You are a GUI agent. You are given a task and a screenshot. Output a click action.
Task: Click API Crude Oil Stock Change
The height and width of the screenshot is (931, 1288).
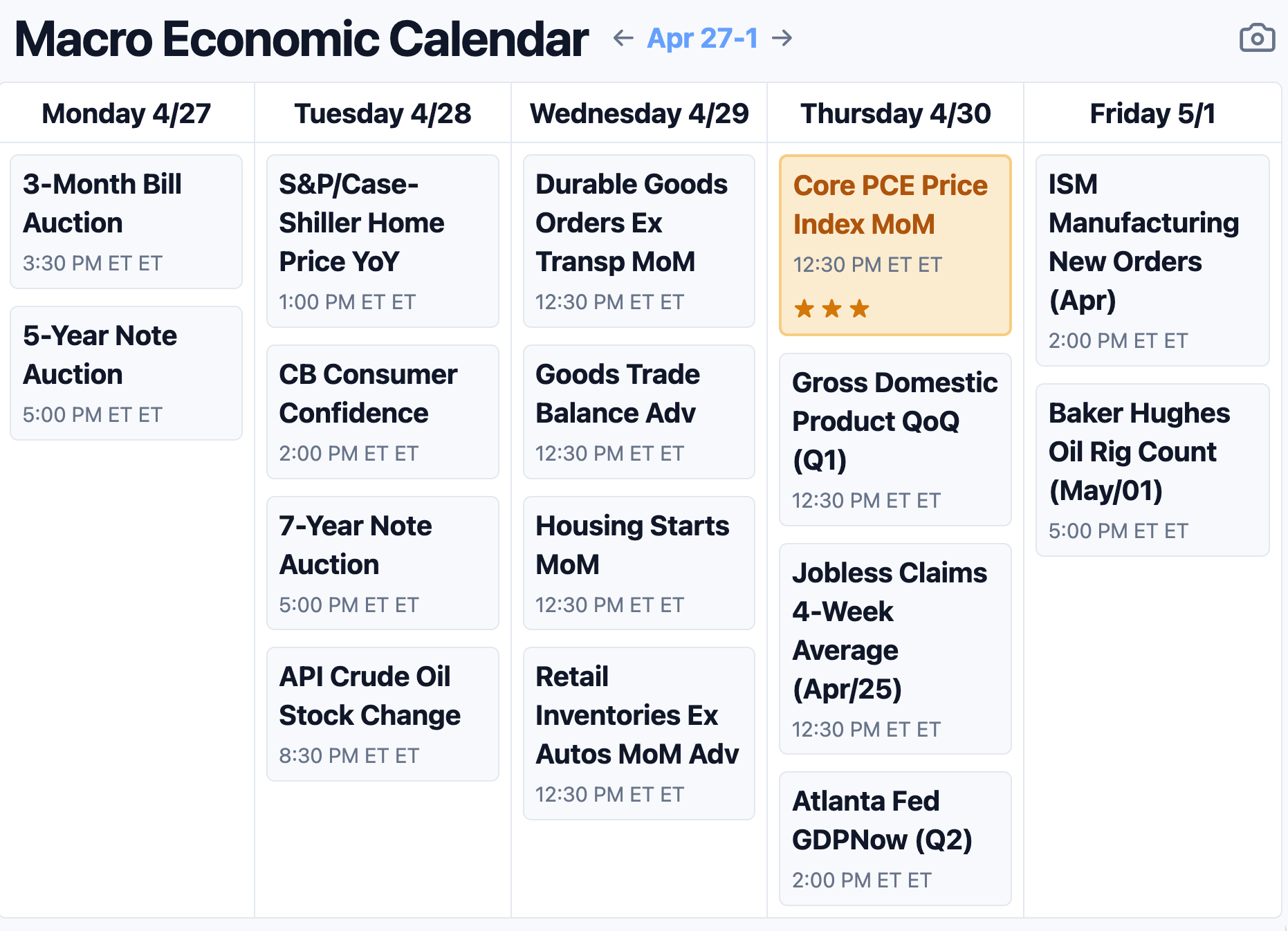[383, 714]
